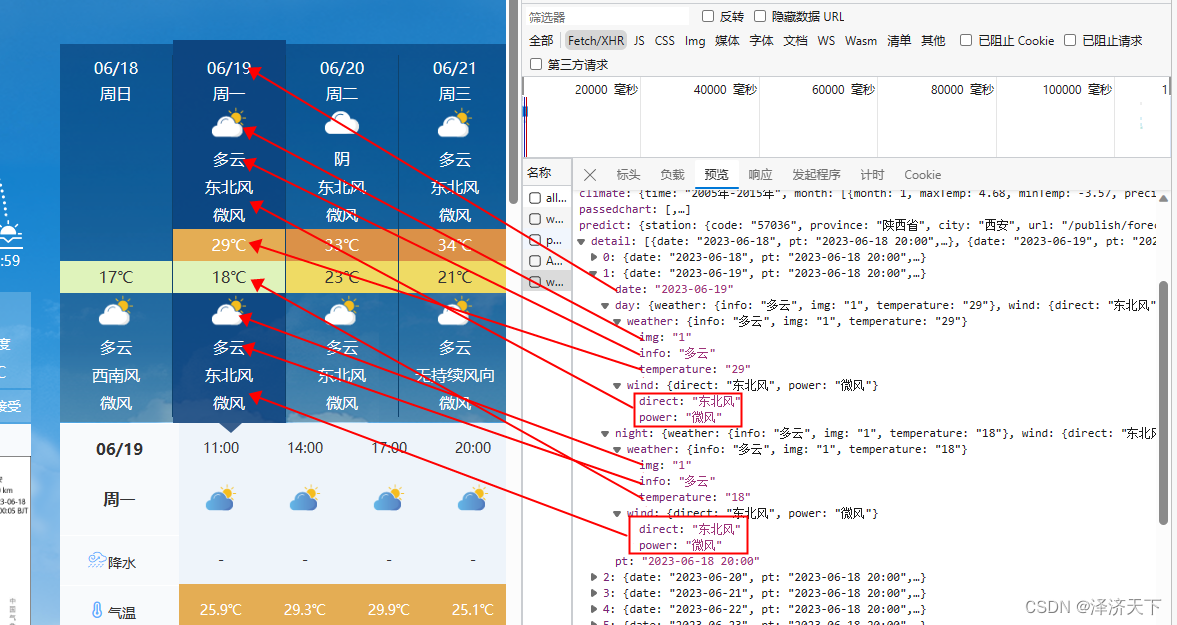Click the 14:00 hourly weather icon
The height and width of the screenshot is (625, 1177).
305,498
